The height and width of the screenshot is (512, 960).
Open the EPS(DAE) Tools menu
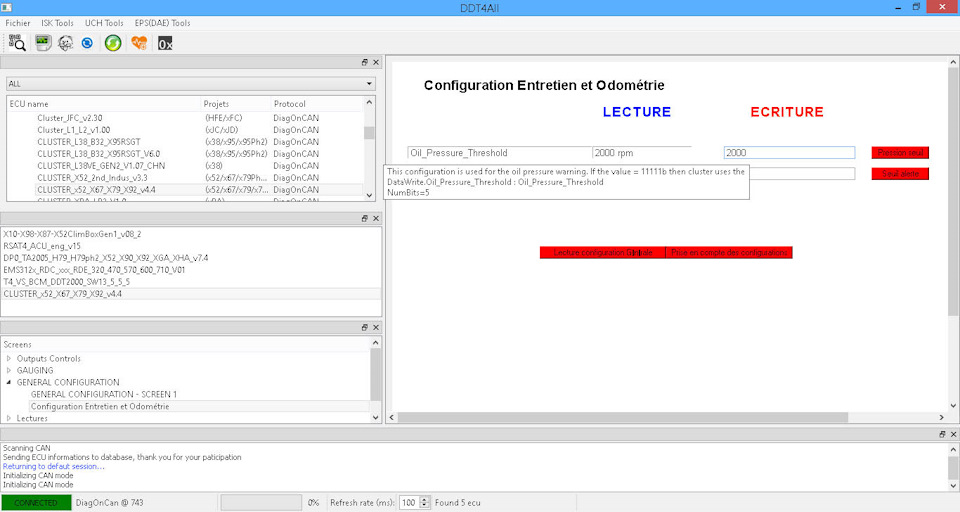click(162, 23)
